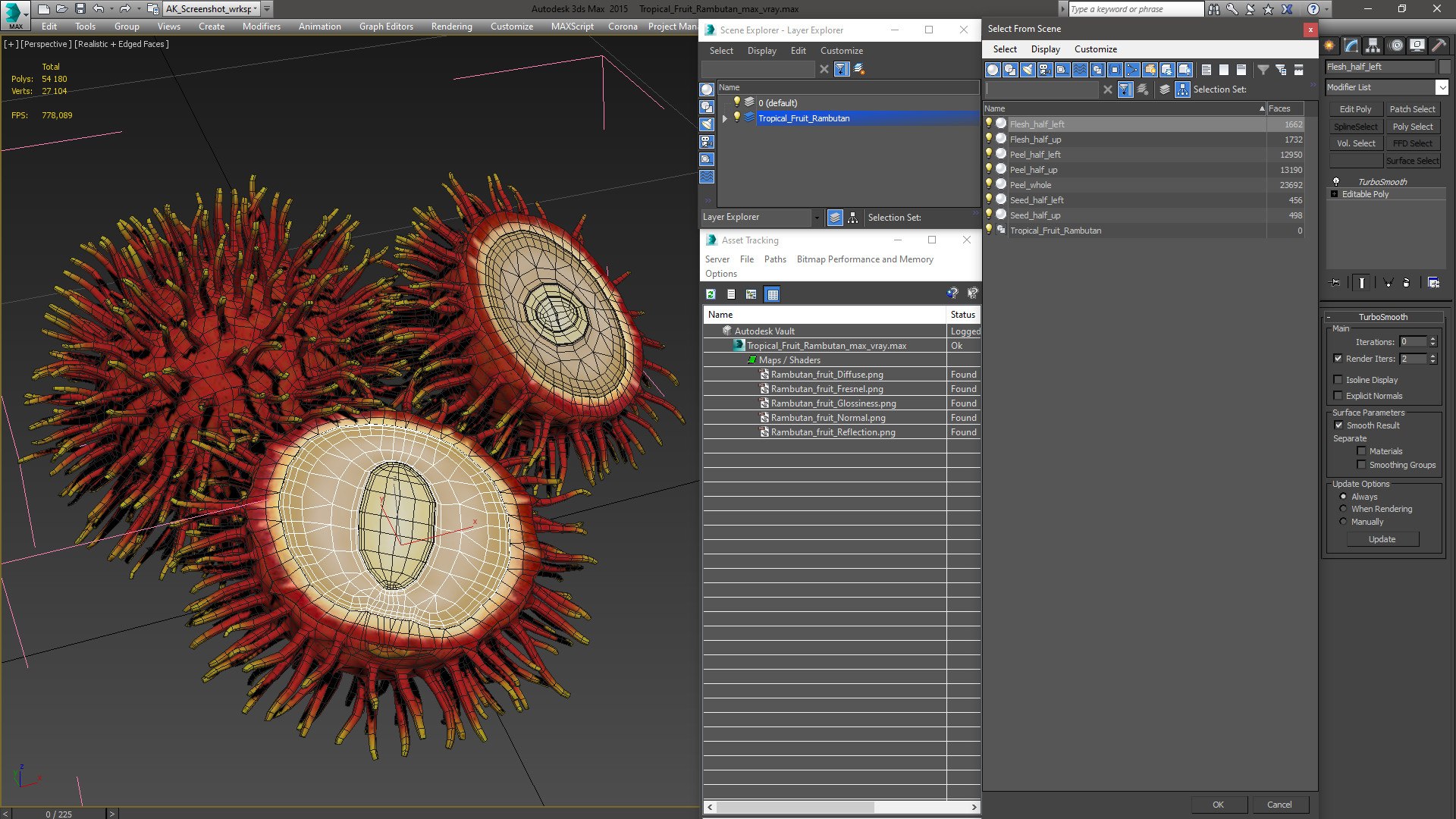Open Rendering menu in main menu bar
This screenshot has height=819, width=1456.
pyautogui.click(x=451, y=27)
